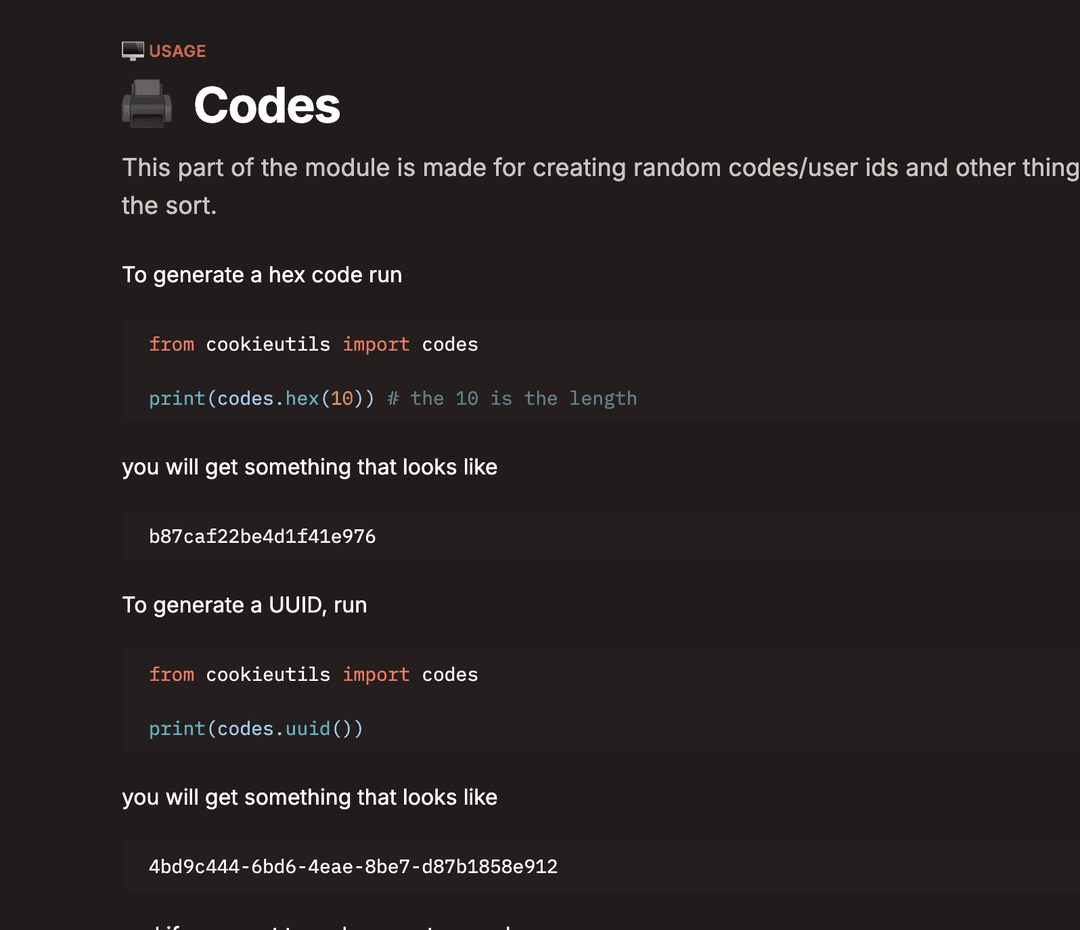Click the printer emoji next to Codes
The width and height of the screenshot is (1080, 930).
click(147, 105)
